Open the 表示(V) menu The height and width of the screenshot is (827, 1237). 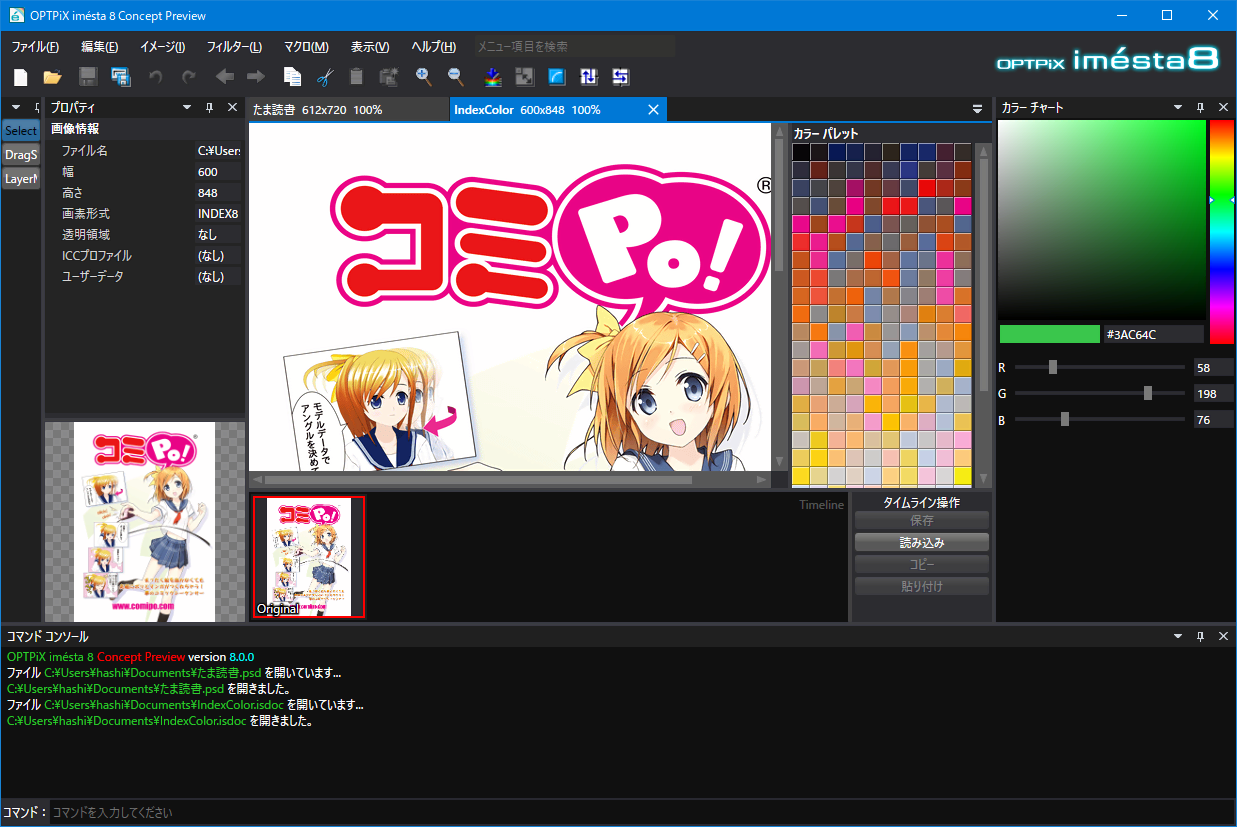(370, 47)
